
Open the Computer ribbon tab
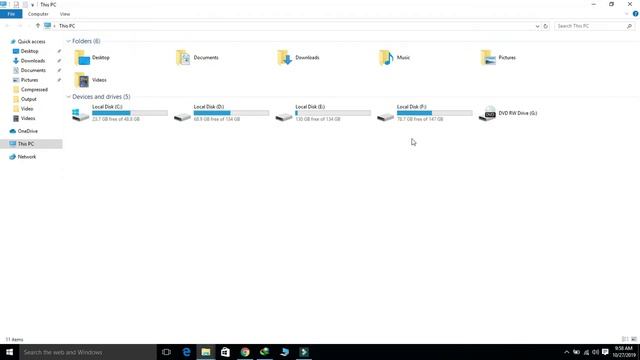coord(38,14)
